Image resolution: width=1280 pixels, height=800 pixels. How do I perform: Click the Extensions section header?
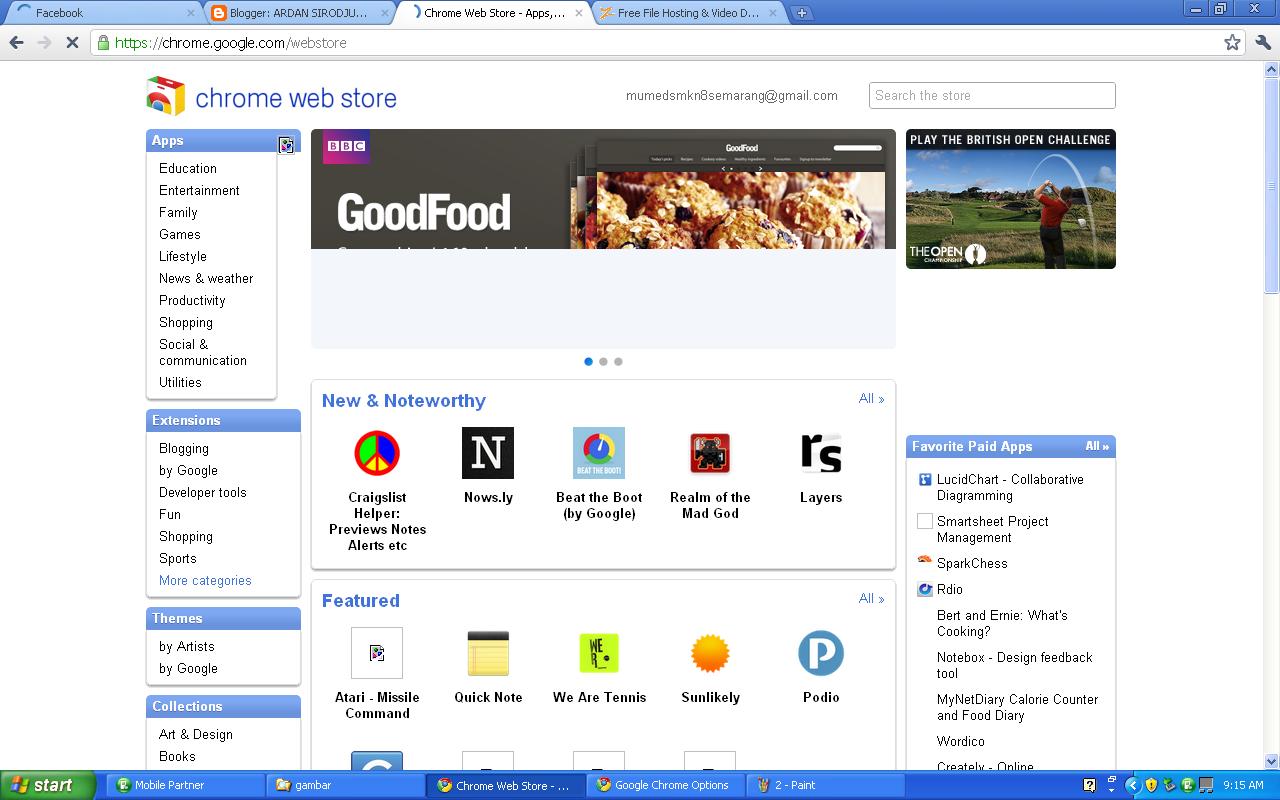click(x=223, y=420)
